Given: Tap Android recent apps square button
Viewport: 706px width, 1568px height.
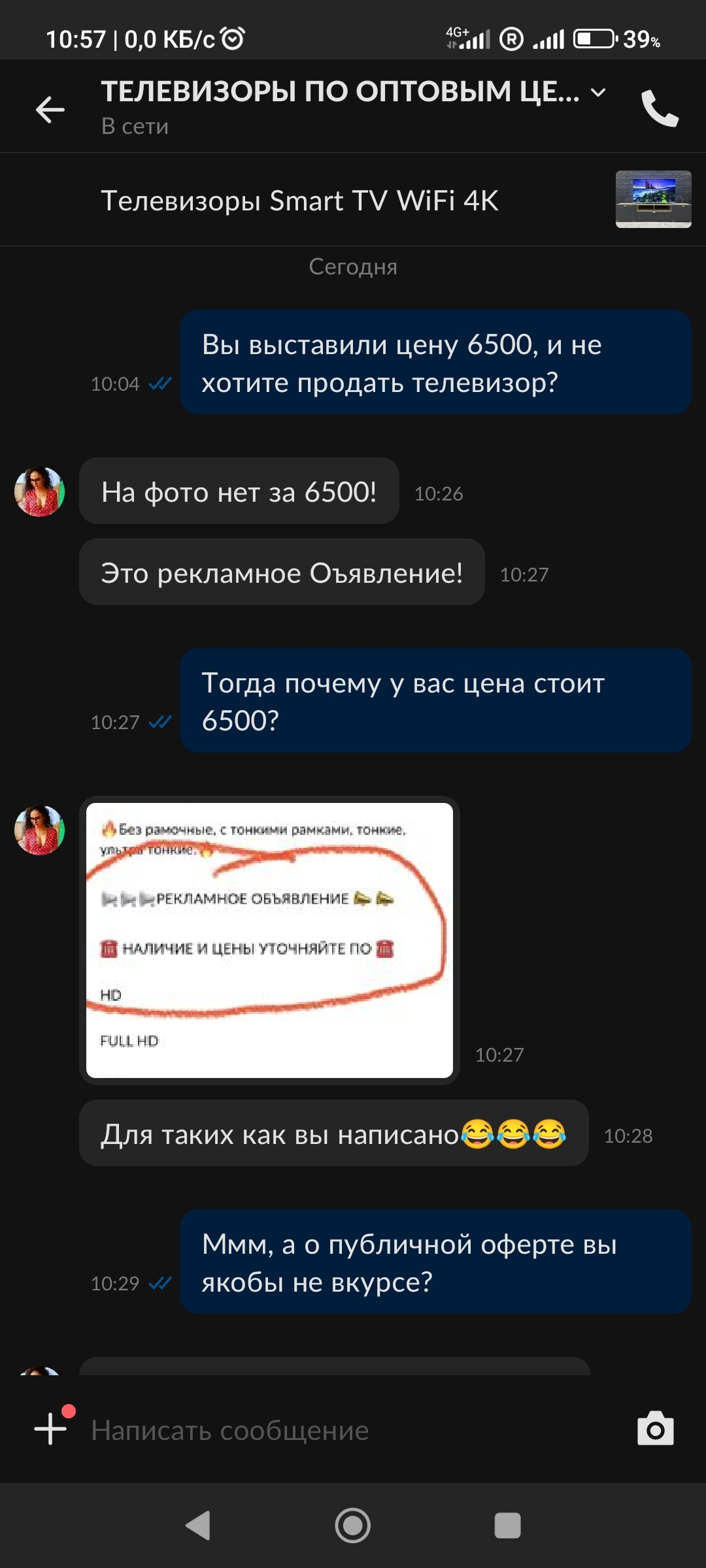Looking at the screenshot, I should (x=507, y=1526).
